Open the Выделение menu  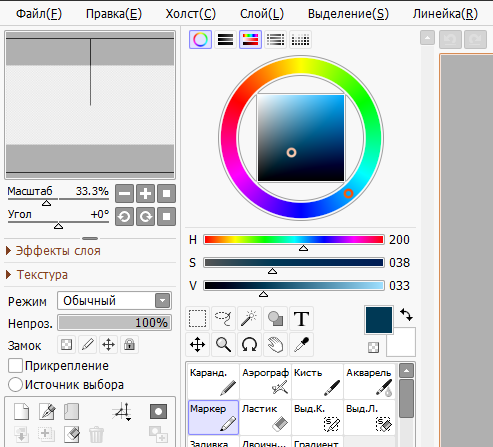pyautogui.click(x=348, y=14)
